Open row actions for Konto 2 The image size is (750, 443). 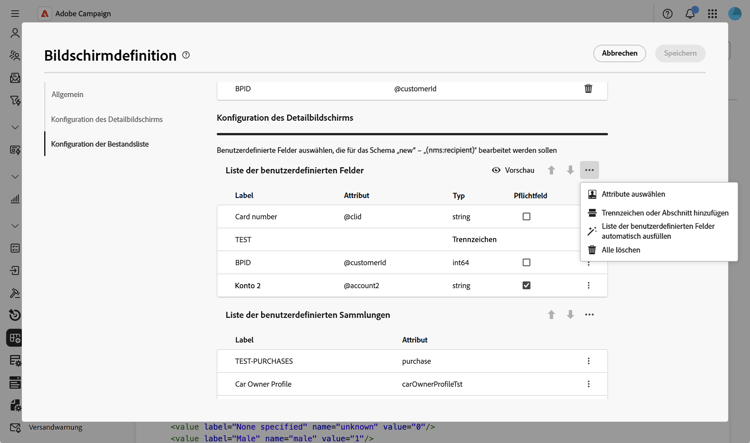[588, 286]
